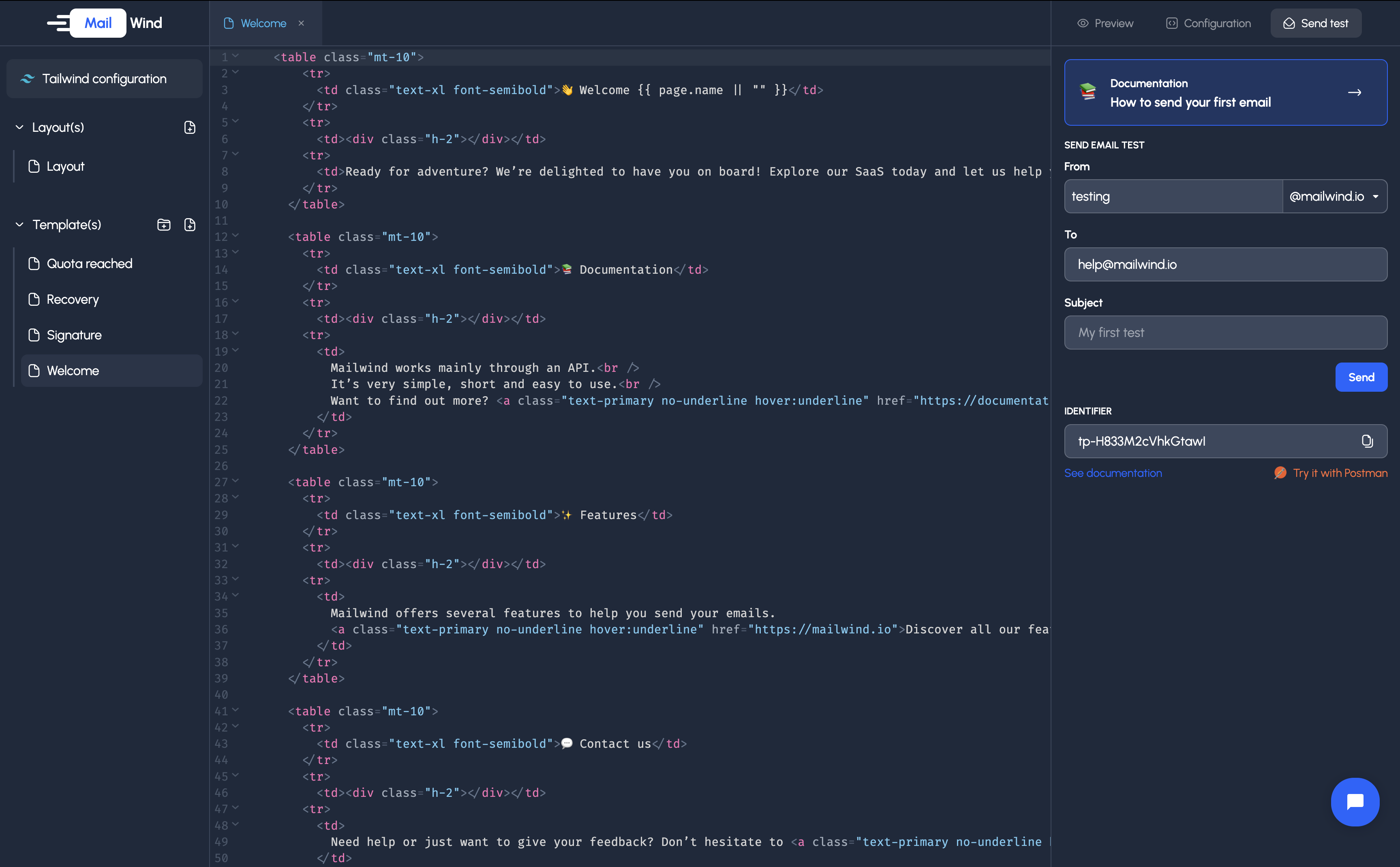Click the Welcome tab file icon
Image resolution: width=1400 pixels, height=867 pixels.
(x=229, y=23)
